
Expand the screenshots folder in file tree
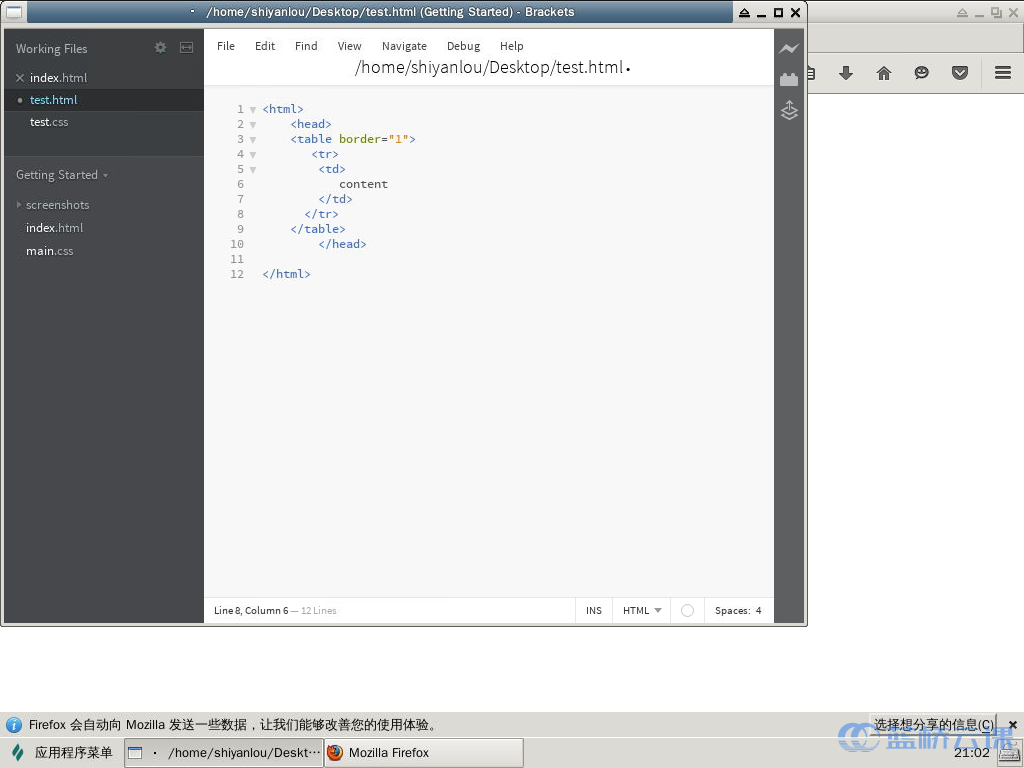click(x=19, y=205)
